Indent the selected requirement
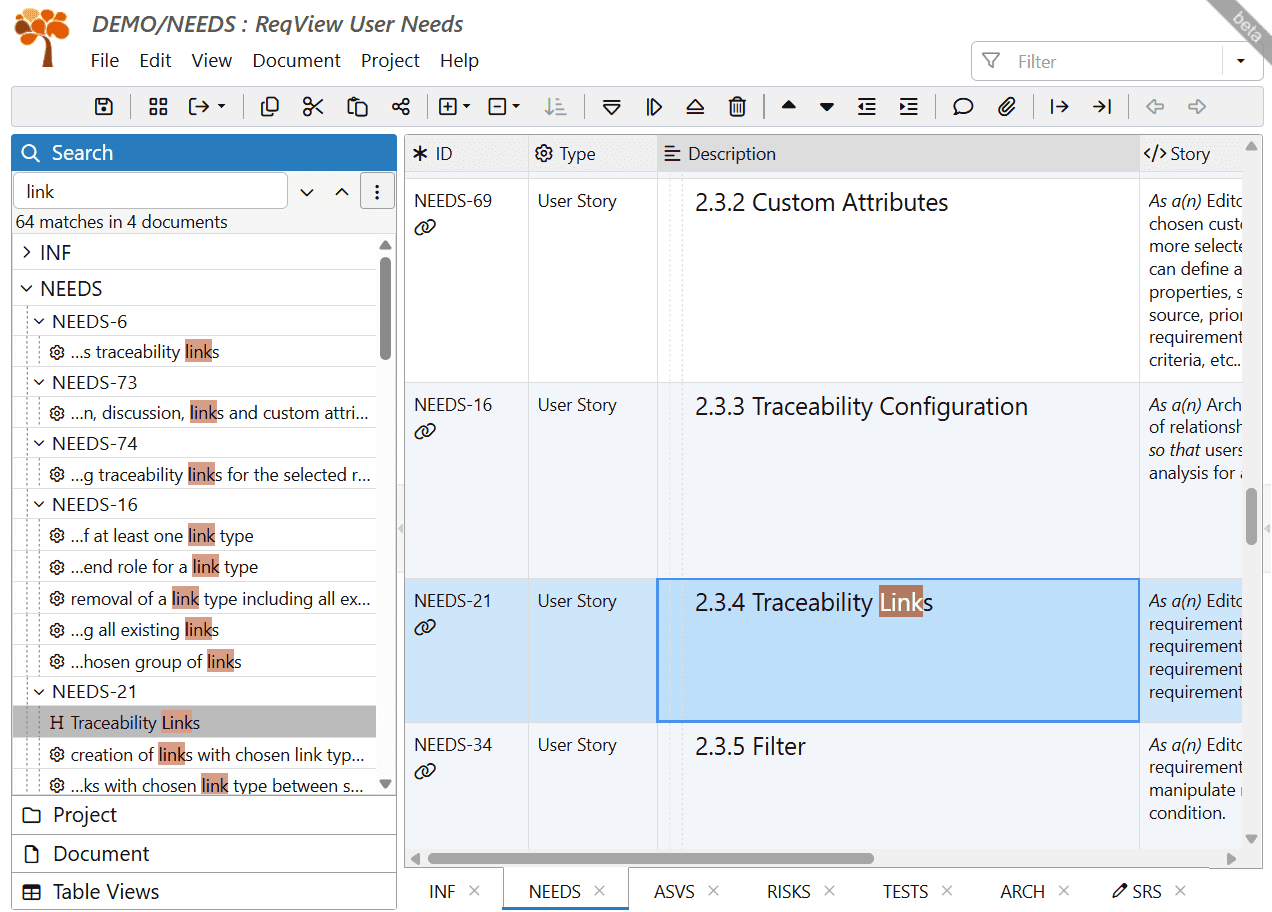Image resolution: width=1272 pixels, height=912 pixels. point(908,106)
